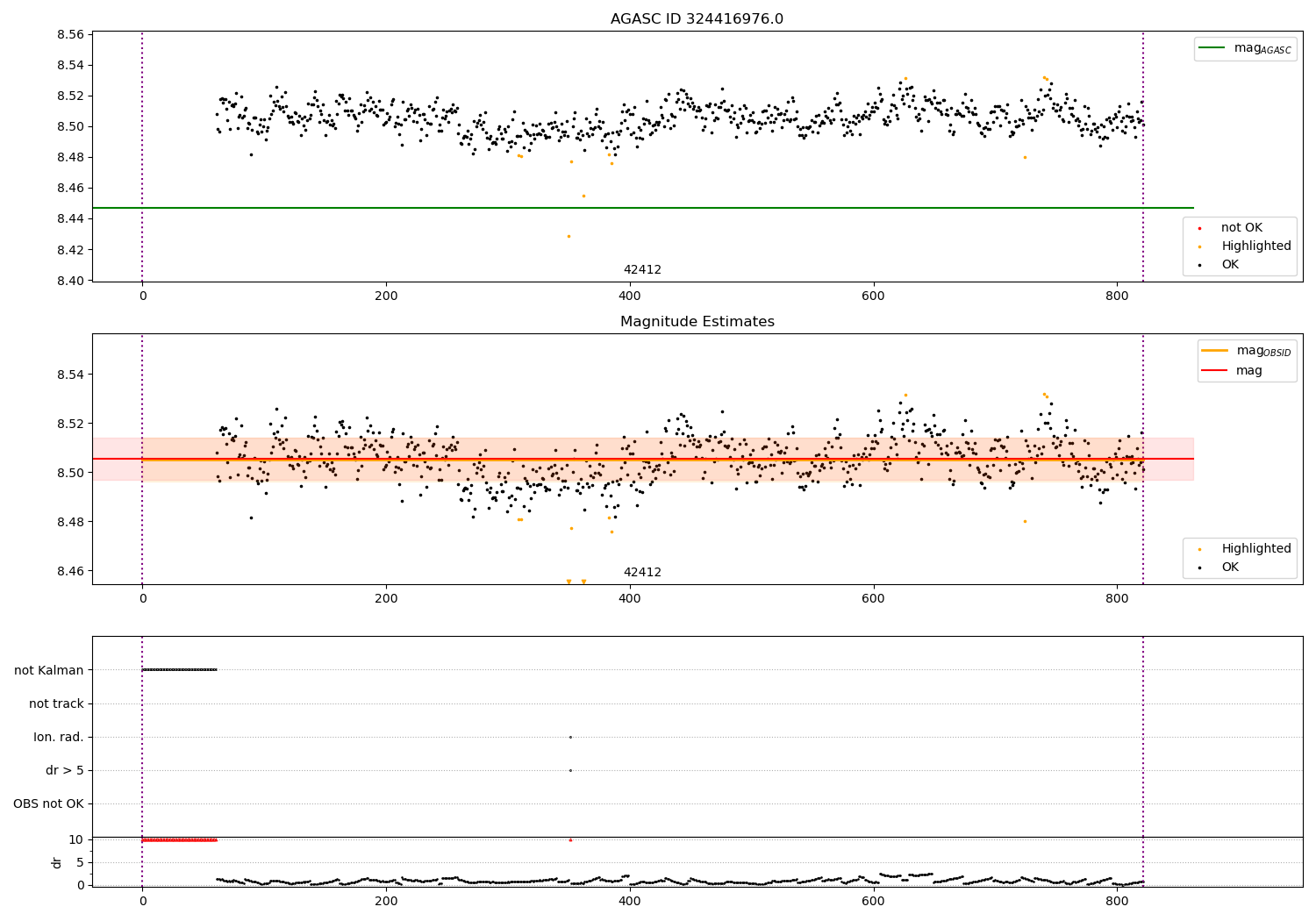
Task: Click the 'dr > 5' axis label
Action: pos(65,771)
